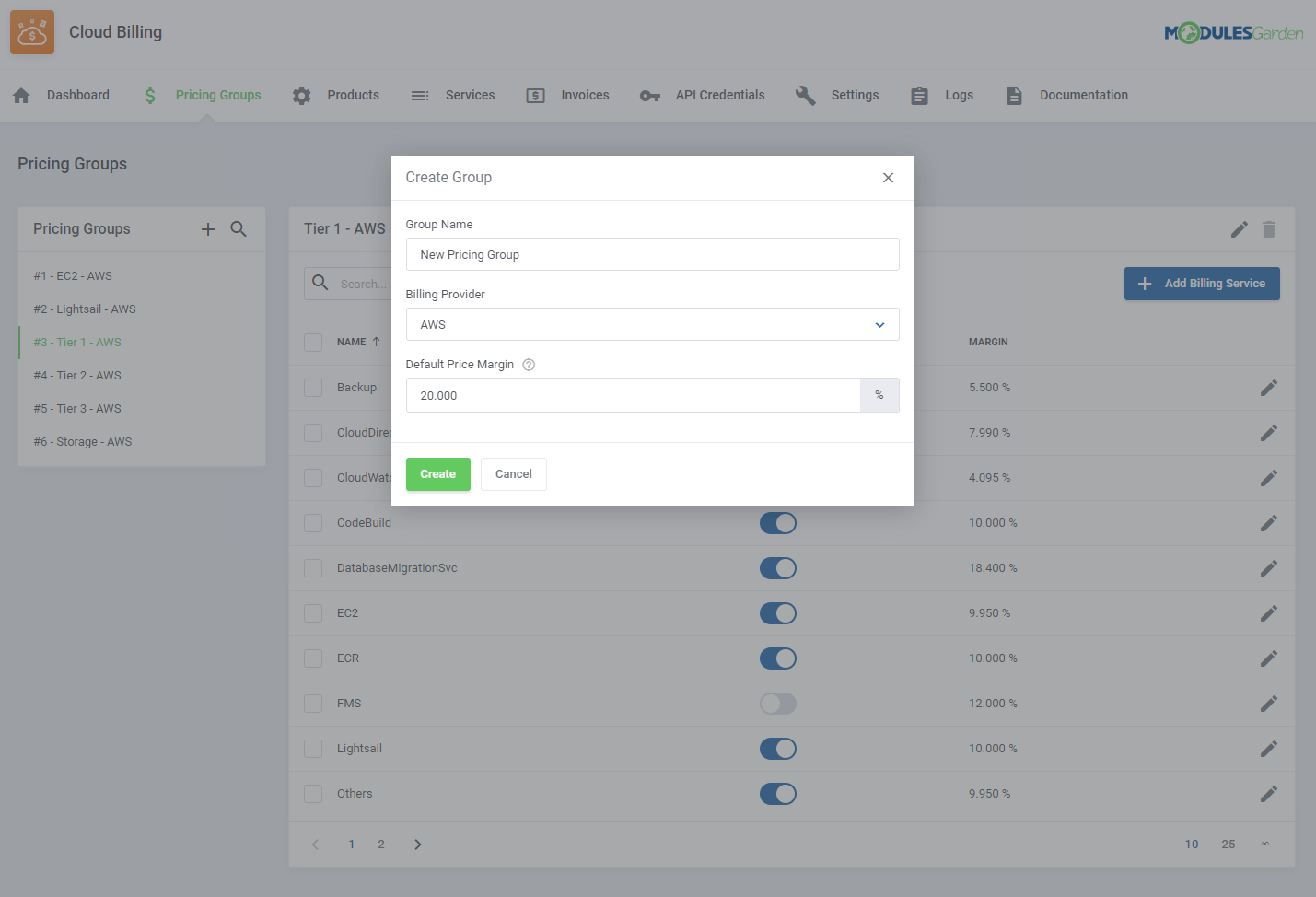Click the Products gear icon
The width and height of the screenshot is (1316, 897).
tap(302, 96)
